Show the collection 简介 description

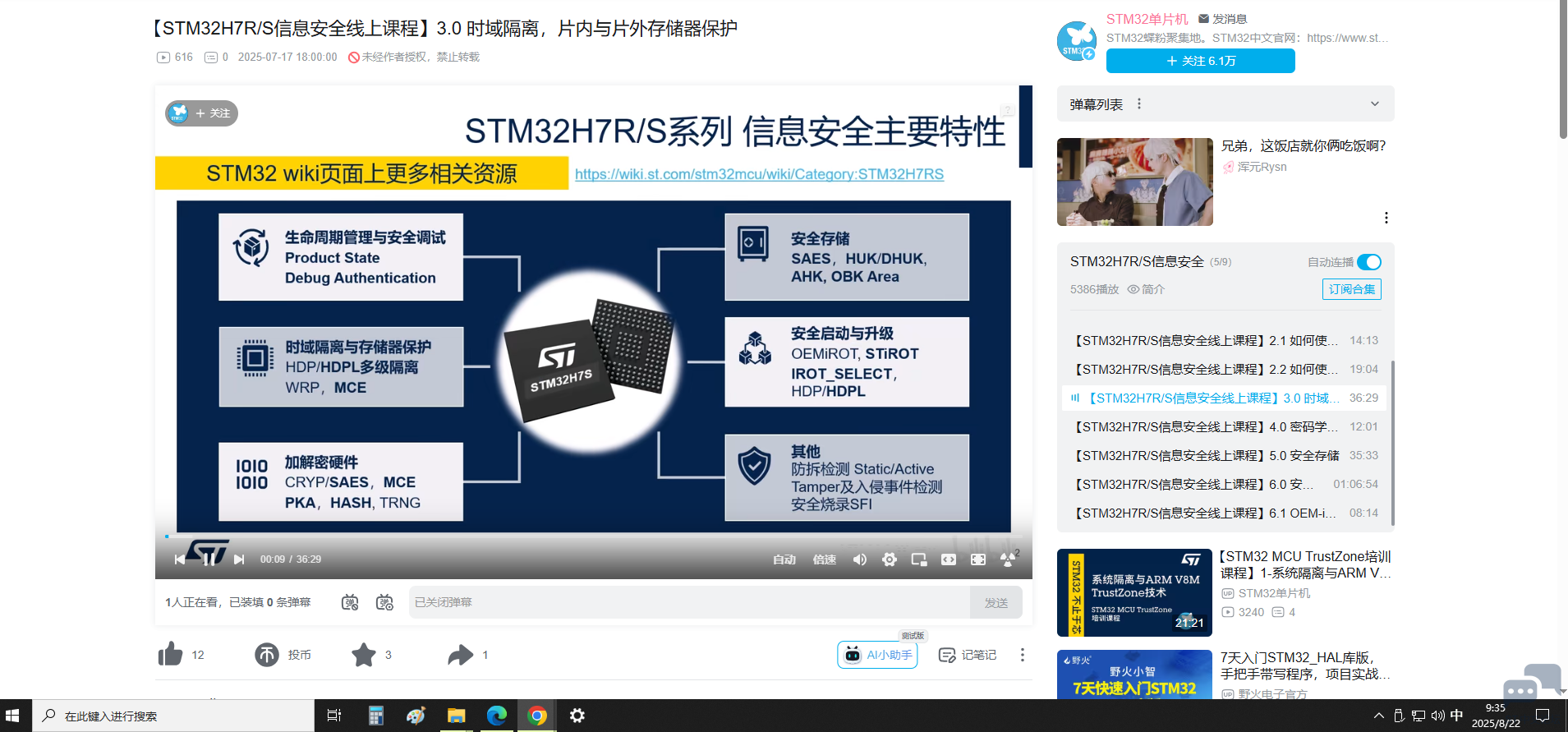tap(1146, 289)
